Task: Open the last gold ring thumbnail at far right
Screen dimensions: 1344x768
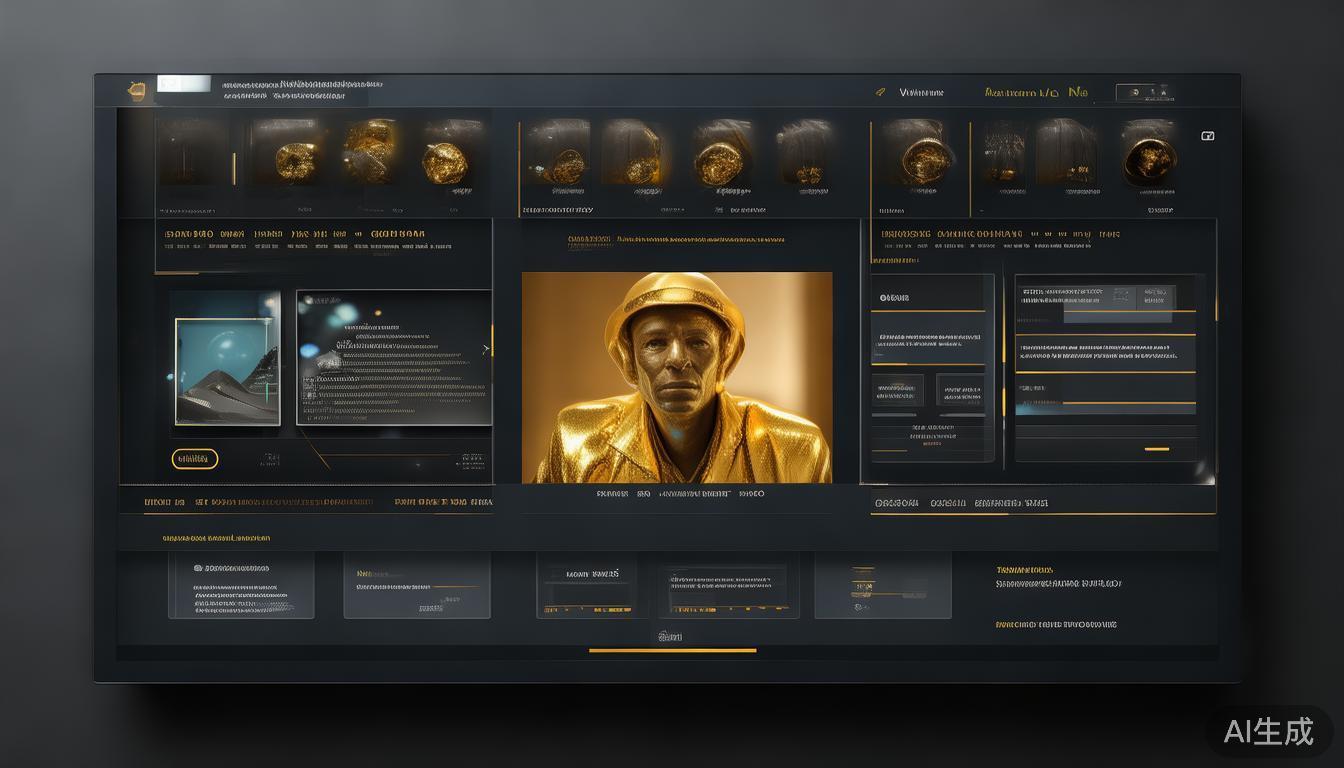Action: [x=1148, y=155]
